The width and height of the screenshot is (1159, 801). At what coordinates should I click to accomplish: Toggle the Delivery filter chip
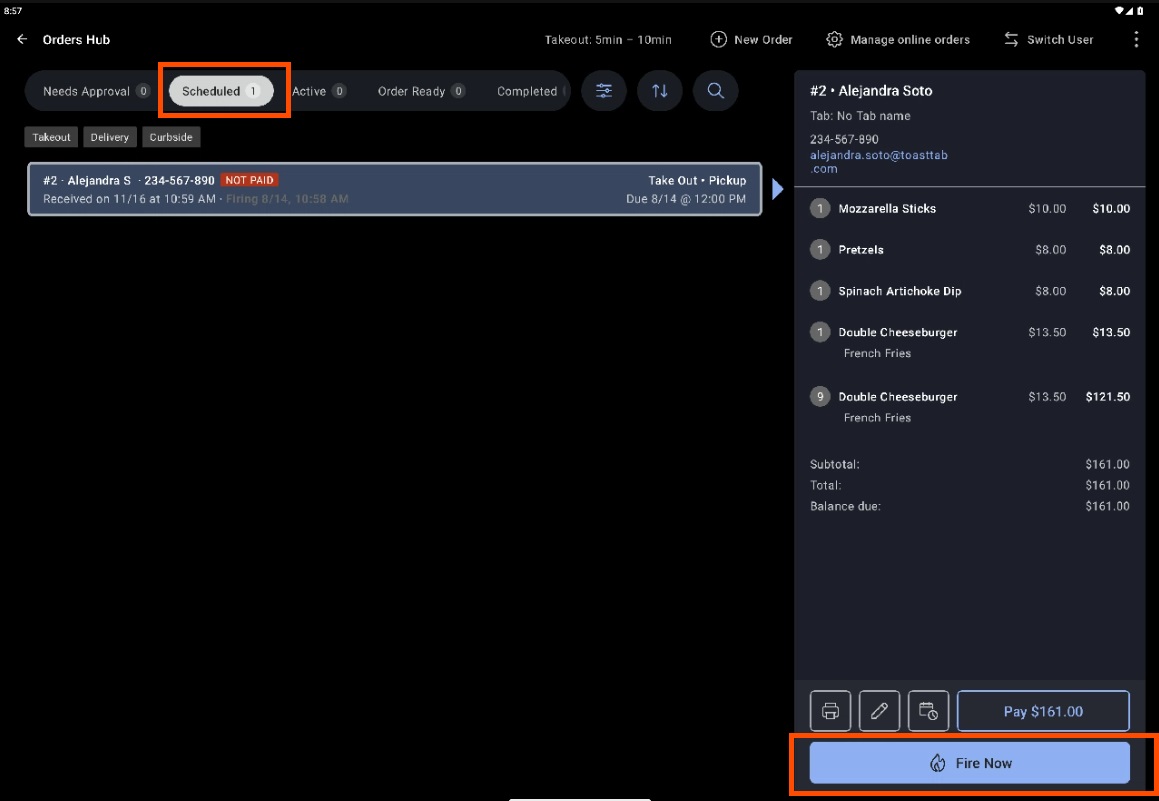click(110, 137)
